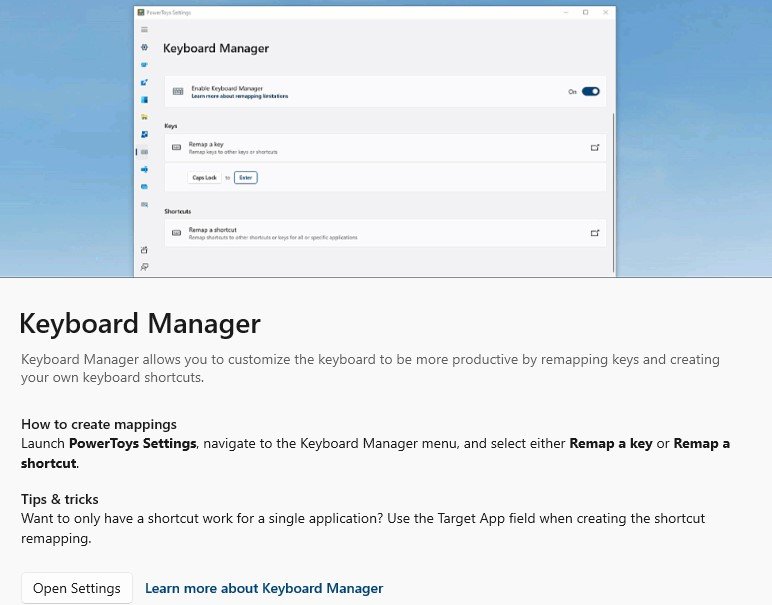Viewport: 772px width, 605px height.
Task: Click the bold PowerToys Settings text
Action: pyautogui.click(x=132, y=444)
